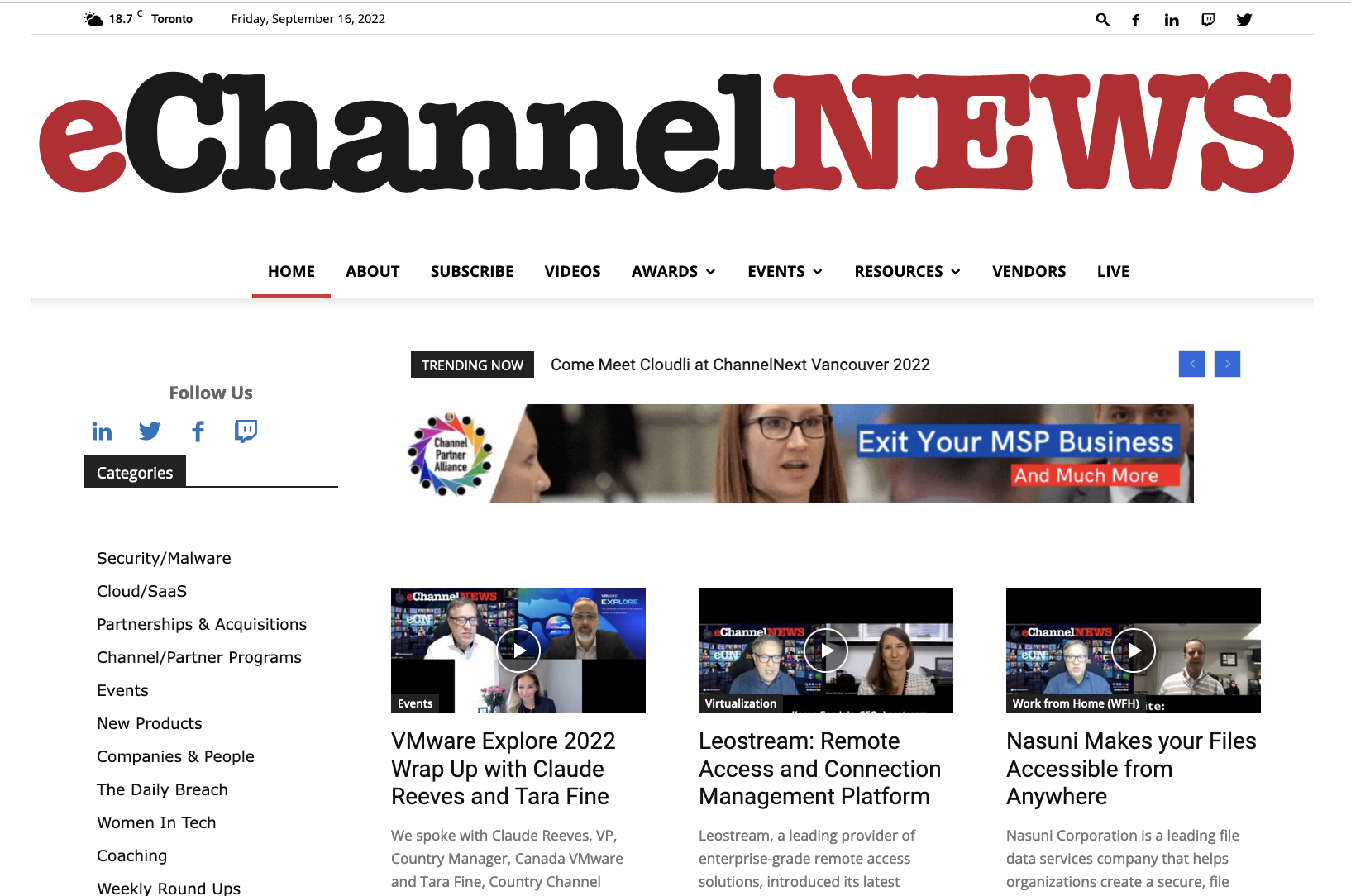Open Coaching category

[131, 855]
